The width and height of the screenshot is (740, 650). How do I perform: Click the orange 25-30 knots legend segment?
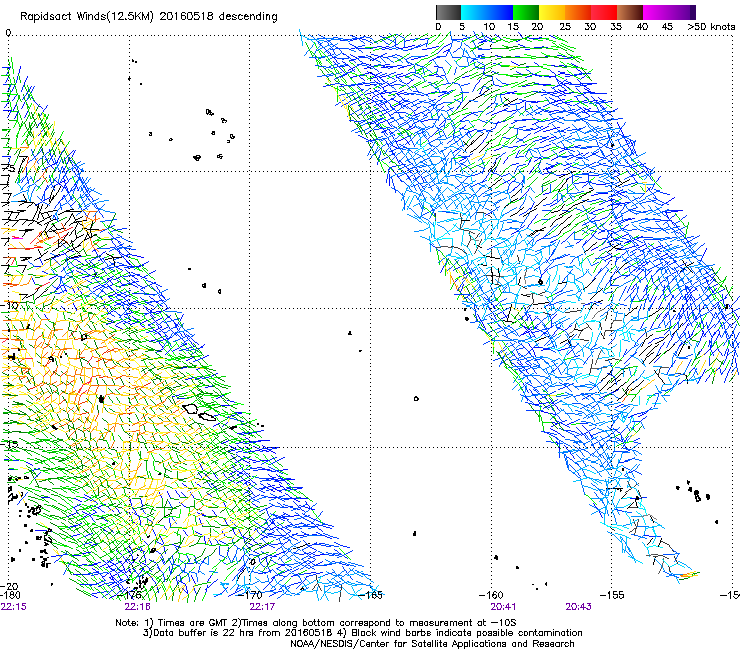[578, 12]
